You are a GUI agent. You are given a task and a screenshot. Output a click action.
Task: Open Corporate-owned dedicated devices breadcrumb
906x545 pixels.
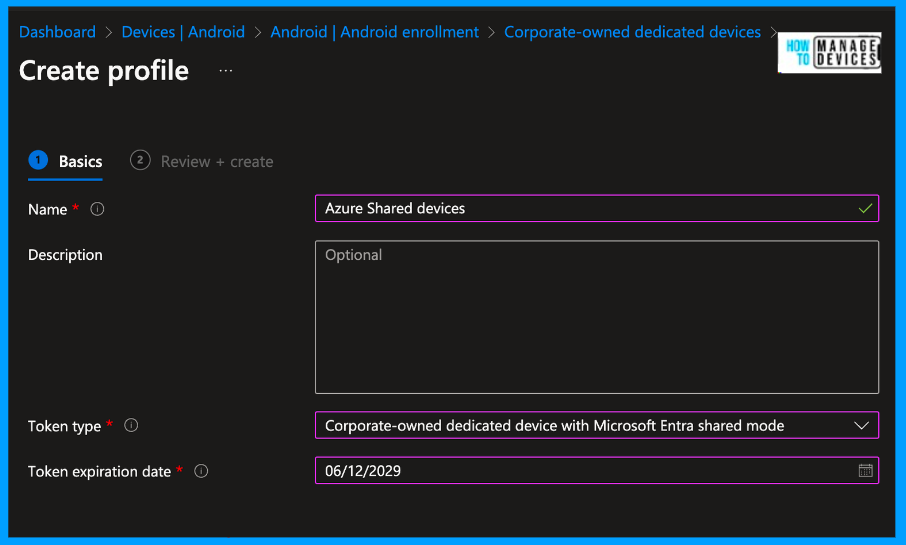(632, 32)
